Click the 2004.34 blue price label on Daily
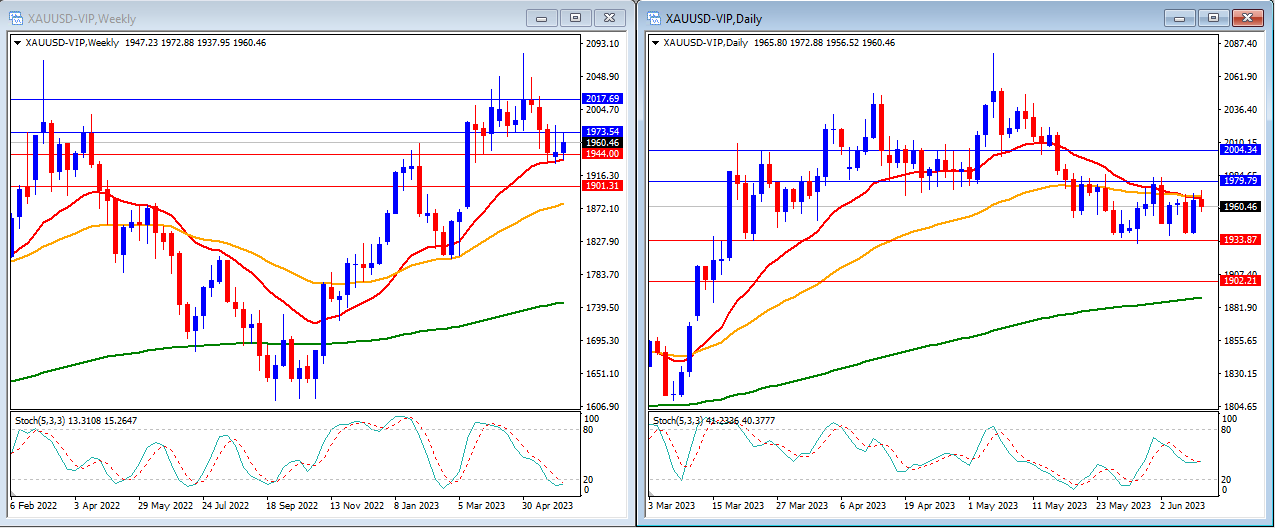This screenshot has height=528, width=1276. [1240, 150]
